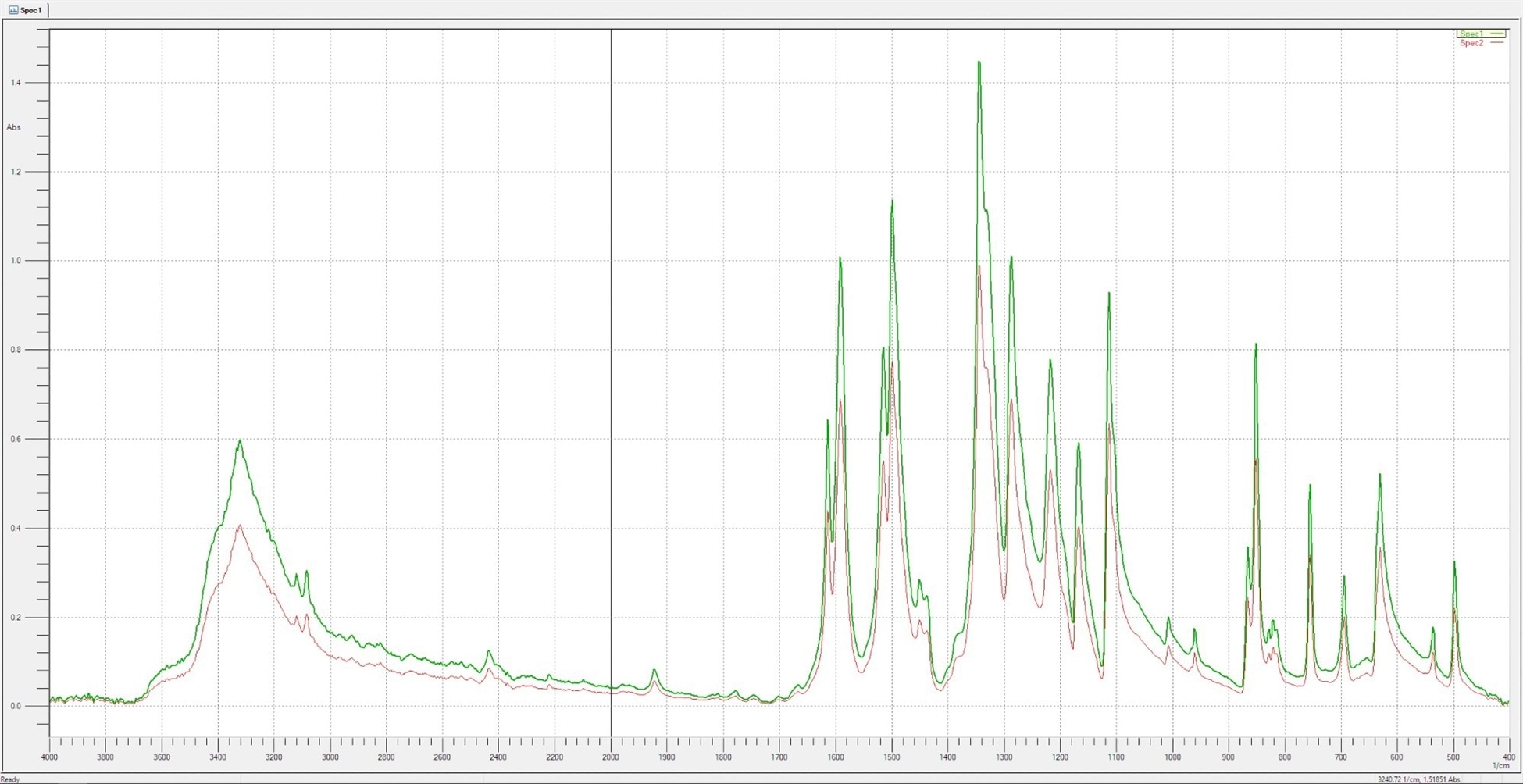Click the Abs axis label
1523x784 pixels.
(x=12, y=127)
